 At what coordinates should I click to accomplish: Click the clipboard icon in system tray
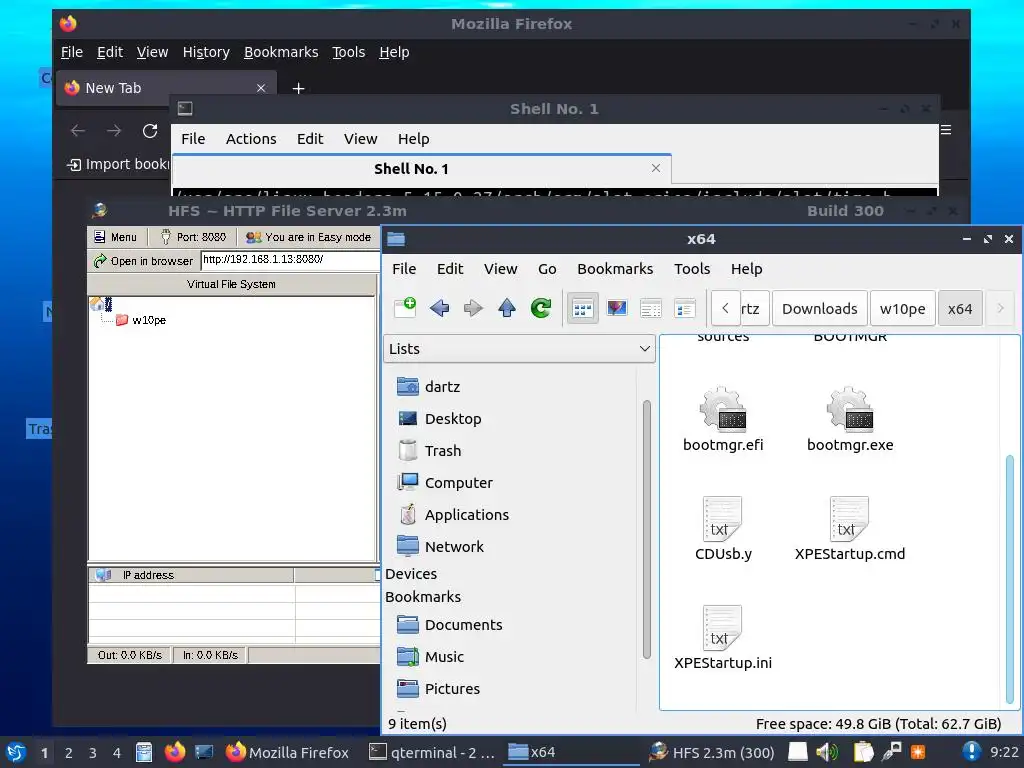tap(863, 752)
